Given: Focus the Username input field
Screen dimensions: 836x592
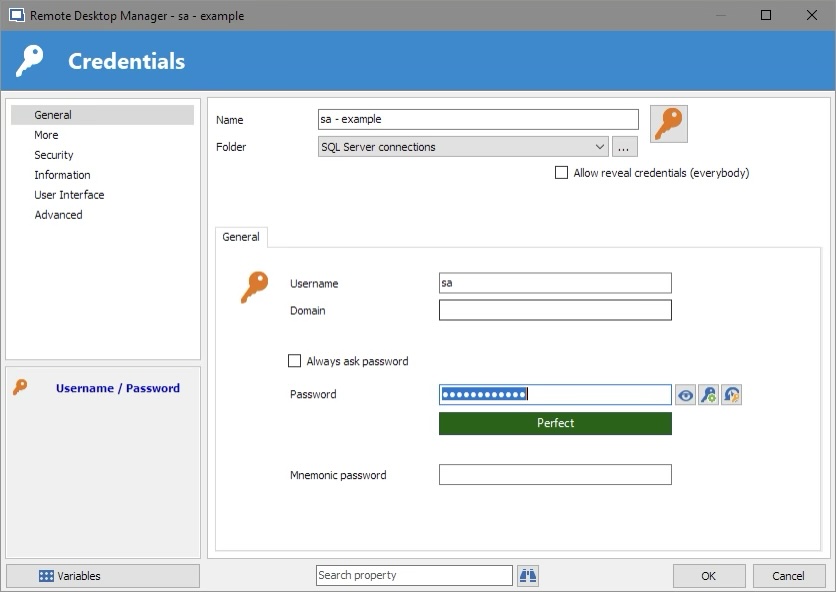Looking at the screenshot, I should click(x=555, y=283).
